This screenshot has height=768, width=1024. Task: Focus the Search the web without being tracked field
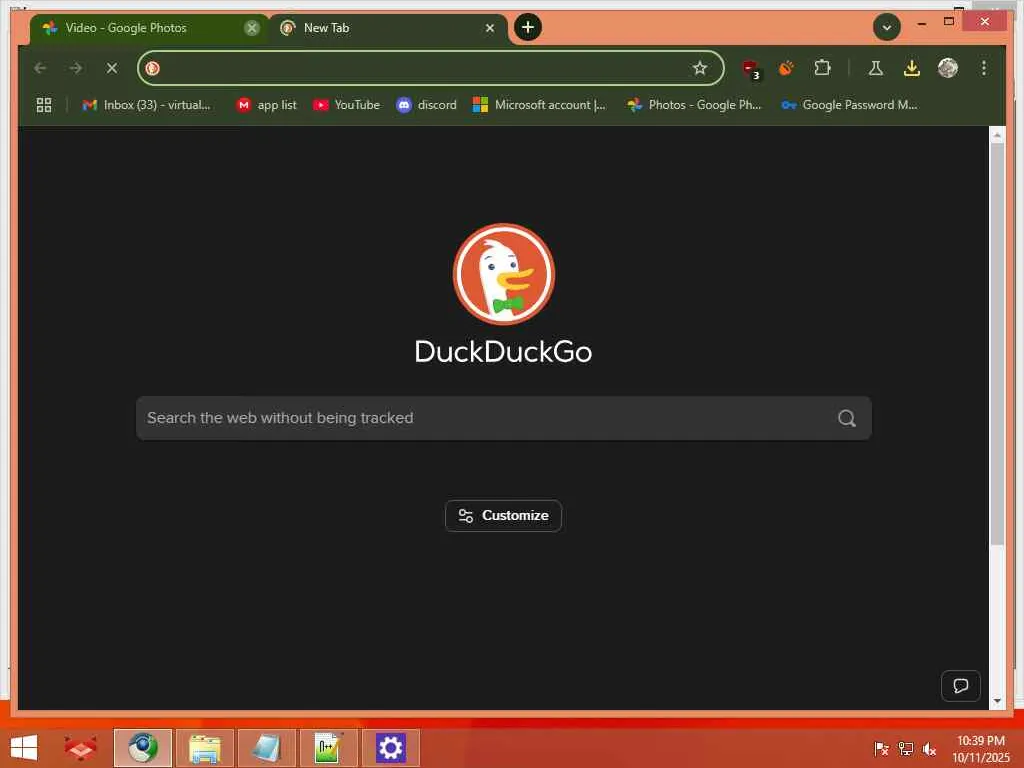point(504,418)
